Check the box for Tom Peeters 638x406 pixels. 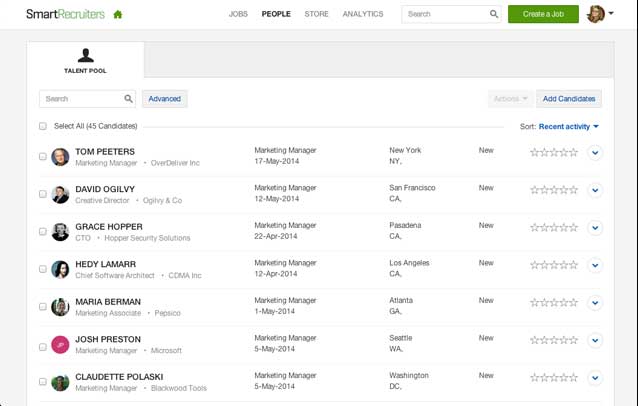(x=43, y=156)
